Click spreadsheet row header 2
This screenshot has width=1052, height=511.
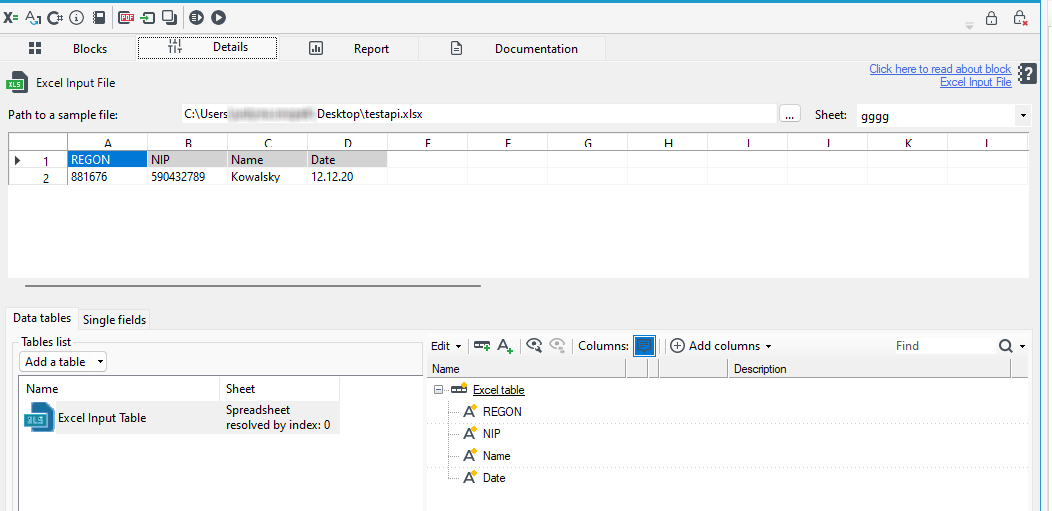pyautogui.click(x=38, y=177)
